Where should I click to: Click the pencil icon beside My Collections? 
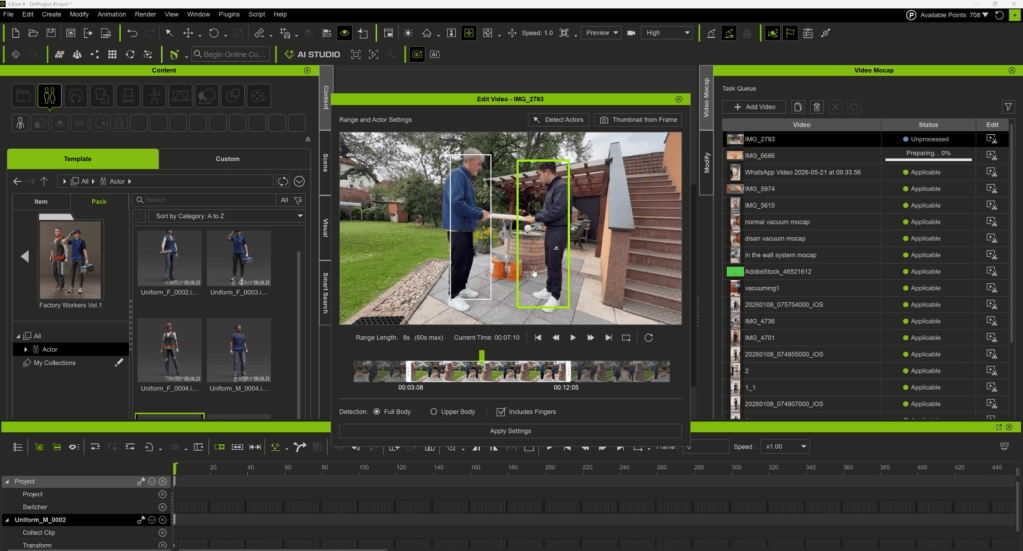tap(119, 363)
